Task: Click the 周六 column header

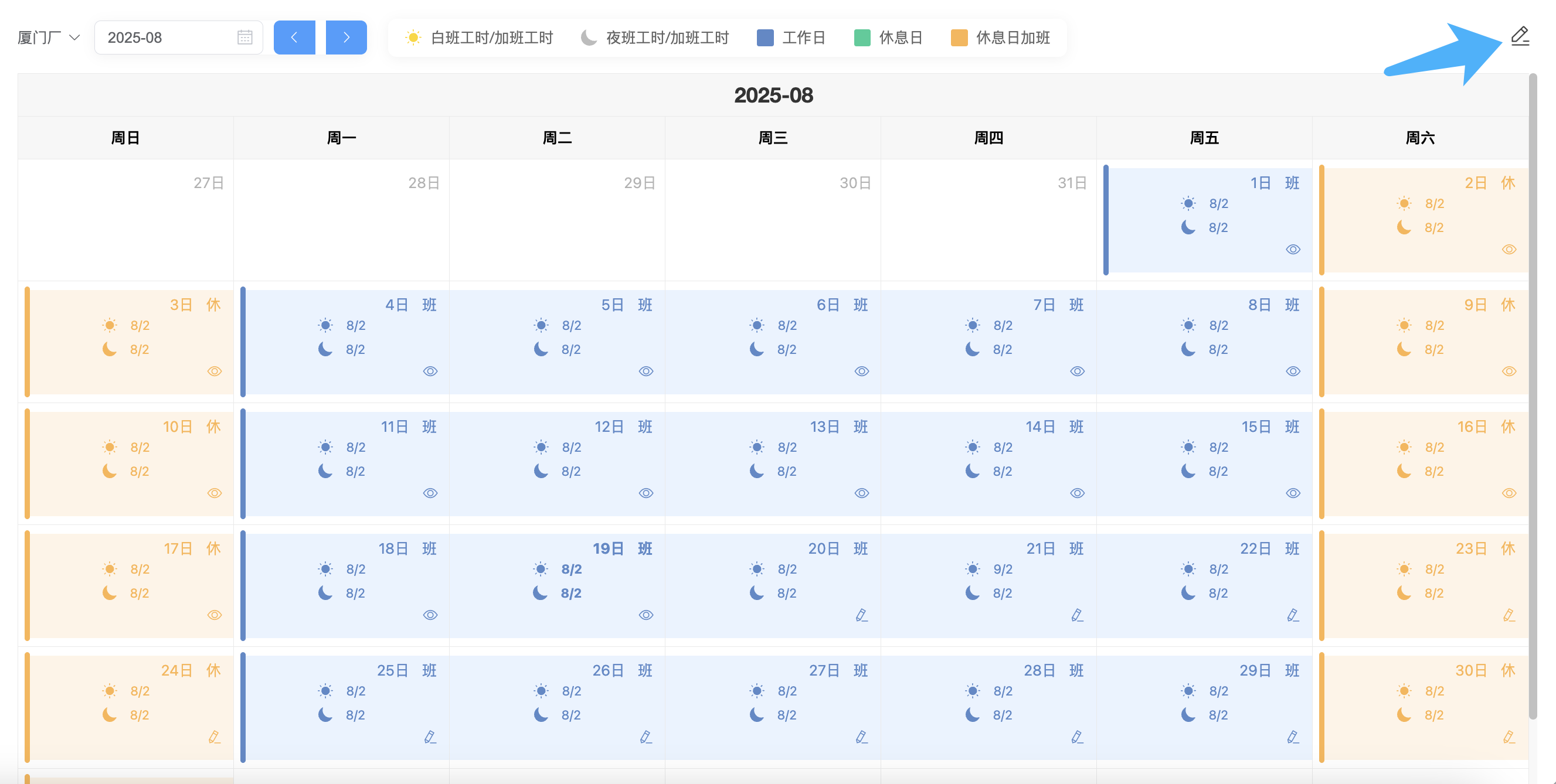Action: (1419, 138)
